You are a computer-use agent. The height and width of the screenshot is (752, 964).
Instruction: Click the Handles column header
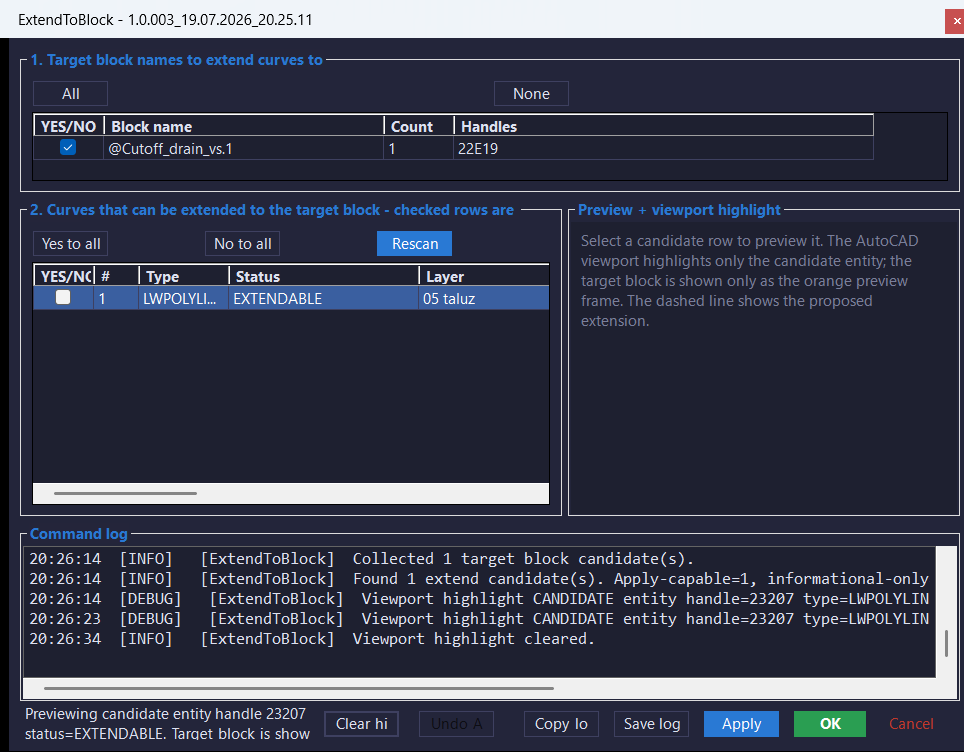(663, 126)
